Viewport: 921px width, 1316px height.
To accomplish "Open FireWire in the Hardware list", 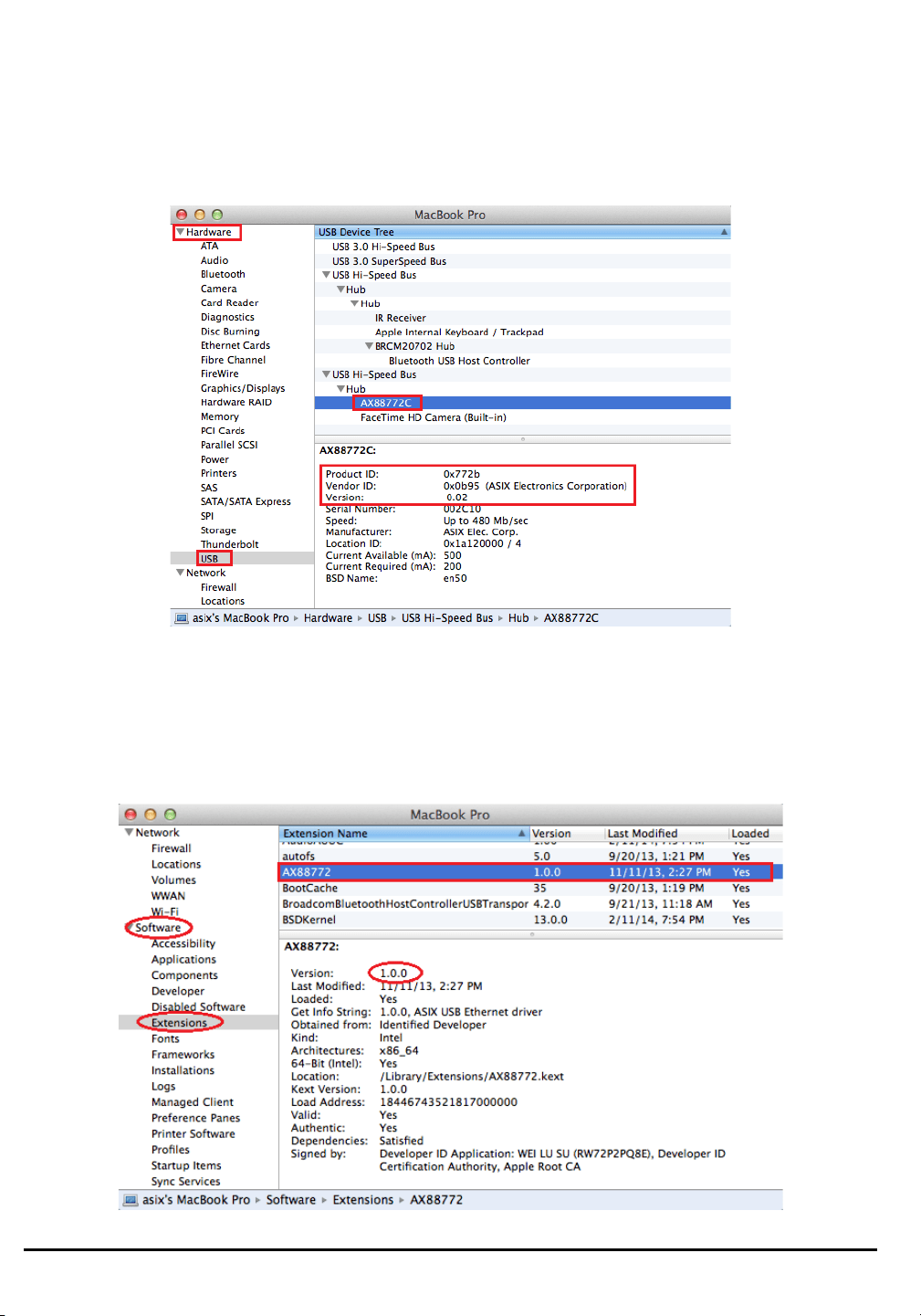I will coord(220,374).
